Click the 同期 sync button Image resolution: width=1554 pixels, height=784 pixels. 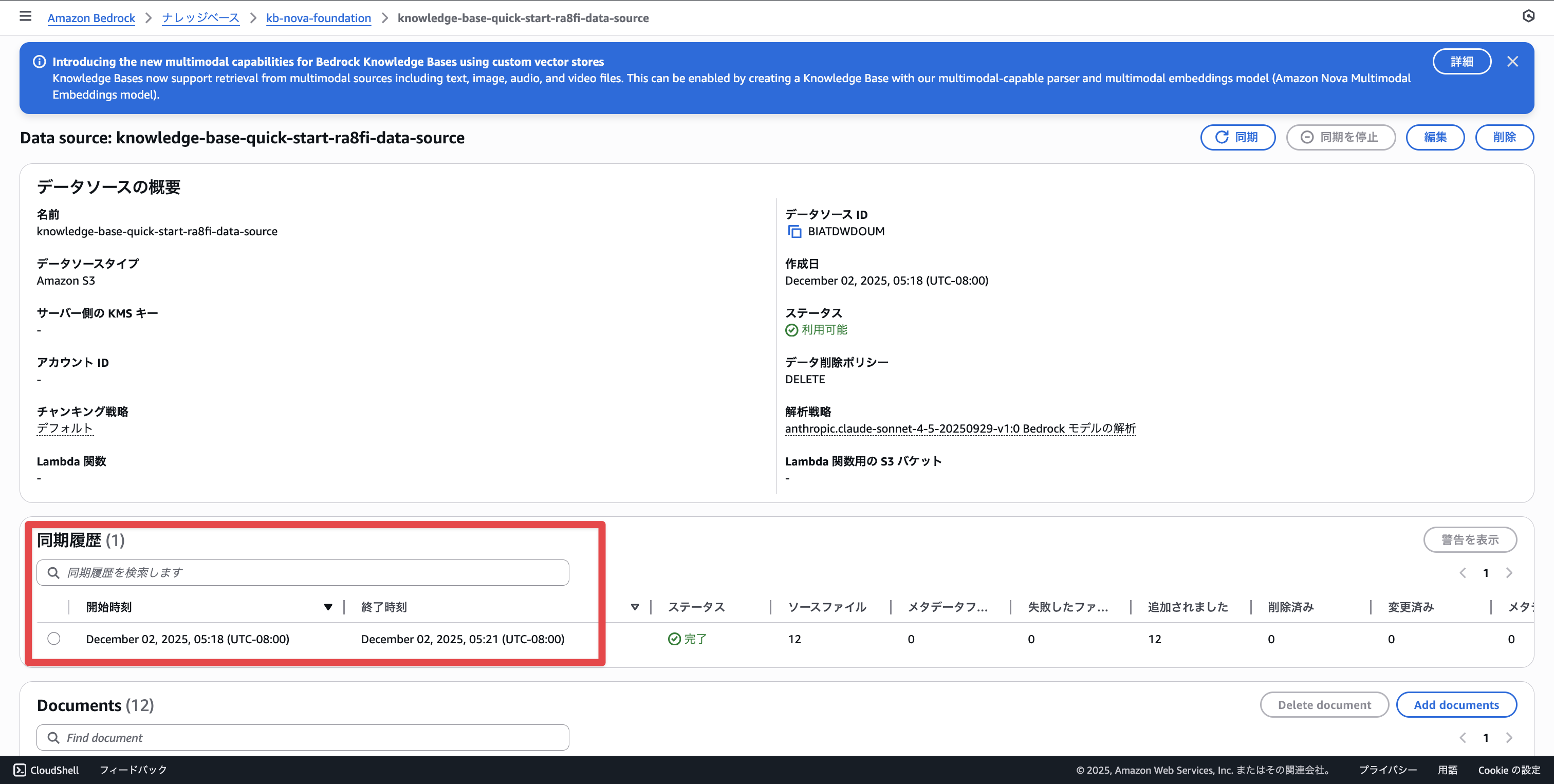(1237, 138)
